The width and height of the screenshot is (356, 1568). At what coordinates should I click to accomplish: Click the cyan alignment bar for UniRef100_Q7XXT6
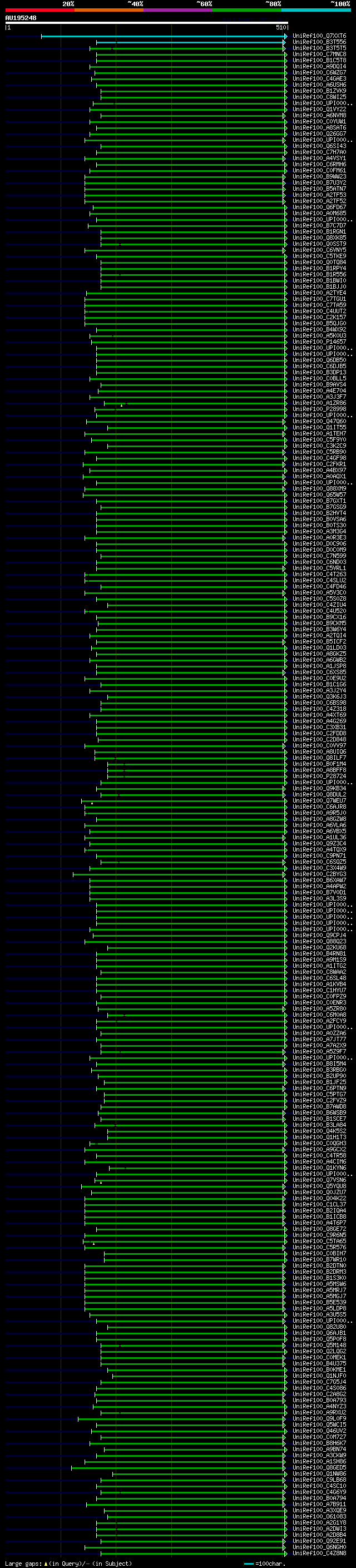[163, 36]
